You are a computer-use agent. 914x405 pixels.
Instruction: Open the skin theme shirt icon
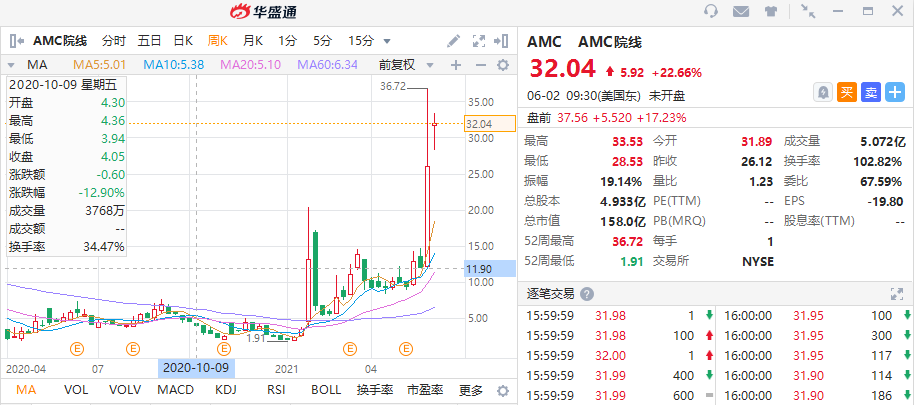pyautogui.click(x=770, y=11)
